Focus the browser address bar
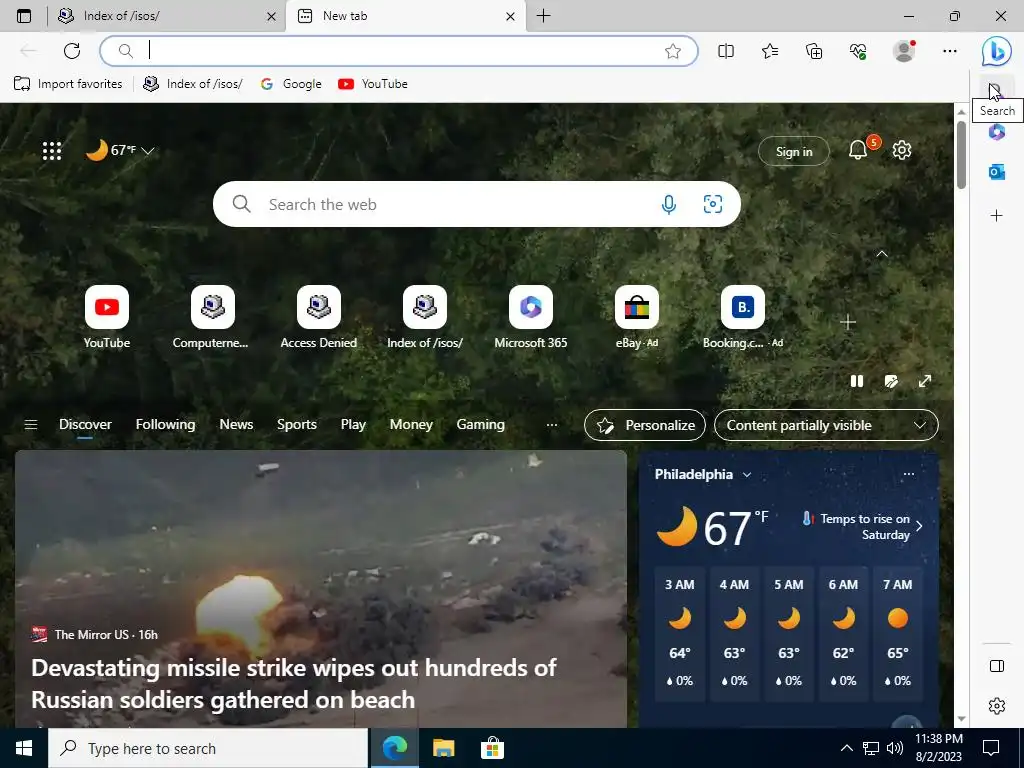This screenshot has height=768, width=1024. click(398, 51)
